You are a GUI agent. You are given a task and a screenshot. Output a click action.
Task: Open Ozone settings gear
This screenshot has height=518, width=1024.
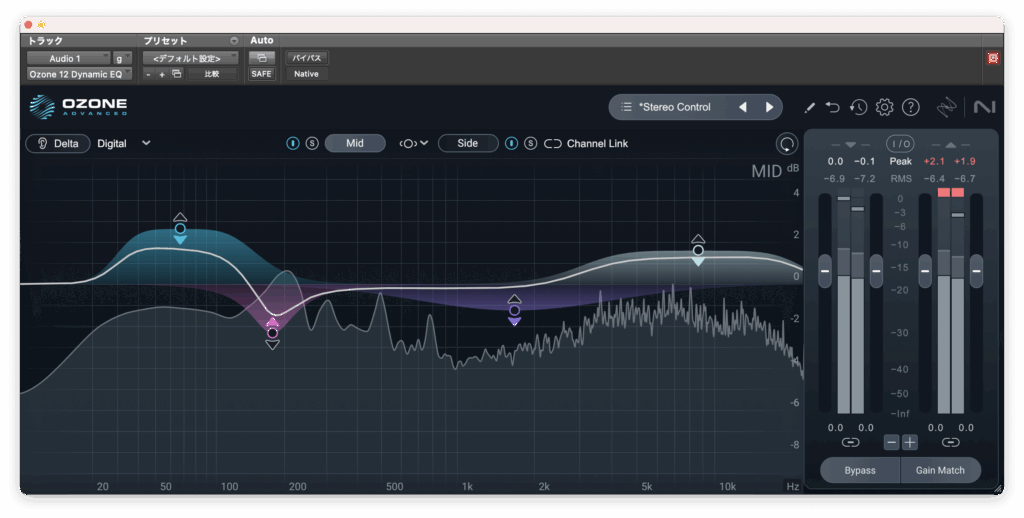pyautogui.click(x=884, y=107)
